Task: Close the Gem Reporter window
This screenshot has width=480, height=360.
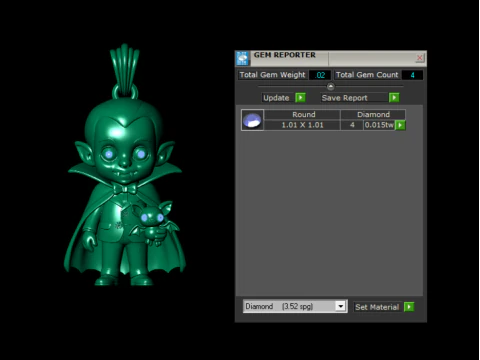Action: (x=420, y=58)
